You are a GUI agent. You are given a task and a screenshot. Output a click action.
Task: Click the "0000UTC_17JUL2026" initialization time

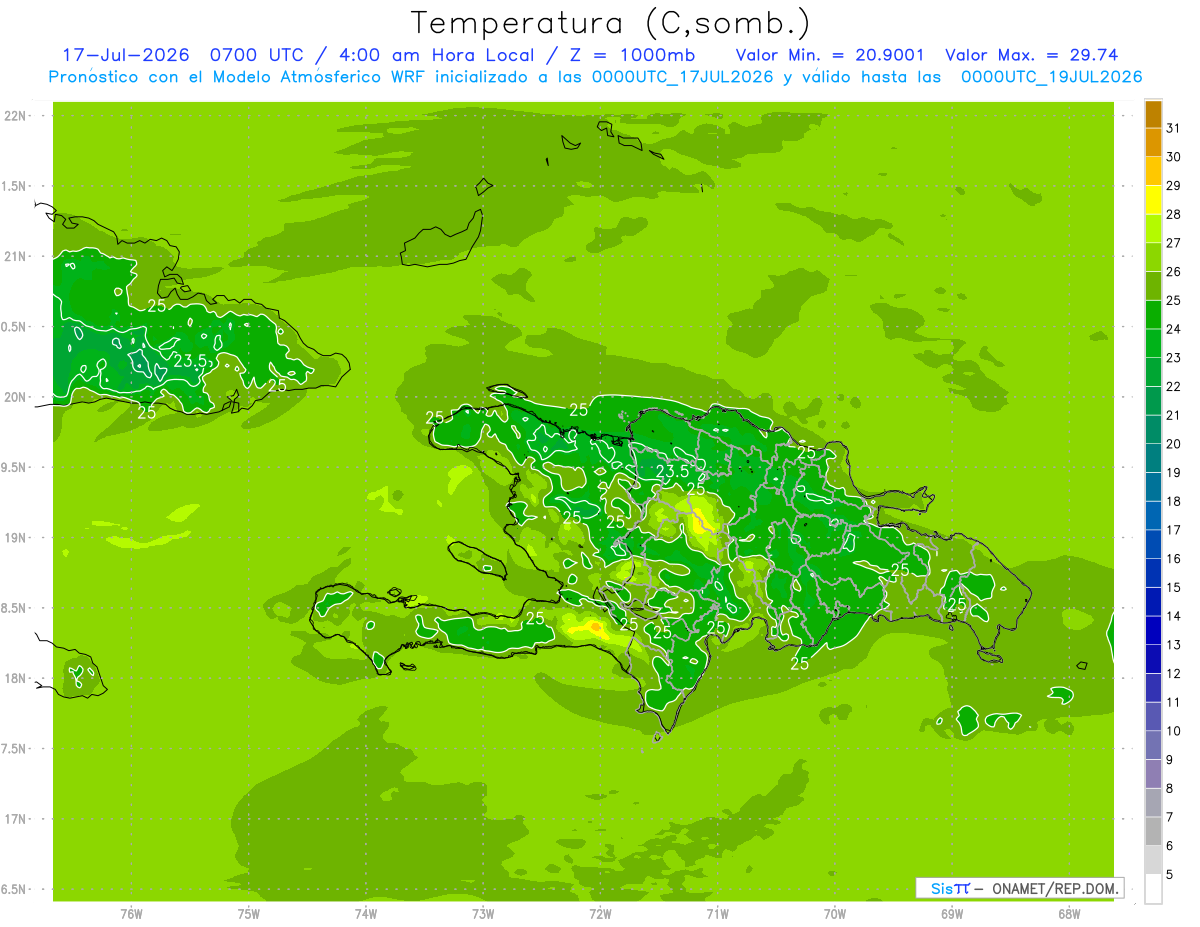point(683,77)
